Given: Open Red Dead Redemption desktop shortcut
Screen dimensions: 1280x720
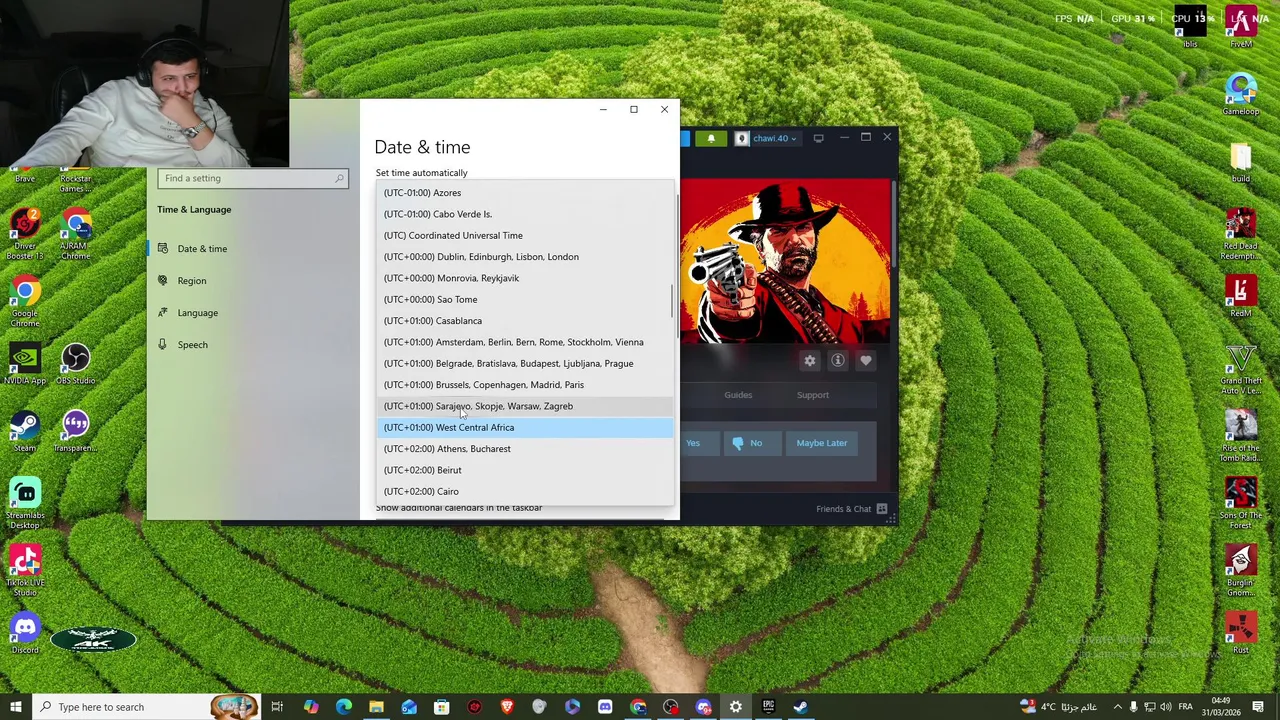Looking at the screenshot, I should coord(1241,234).
